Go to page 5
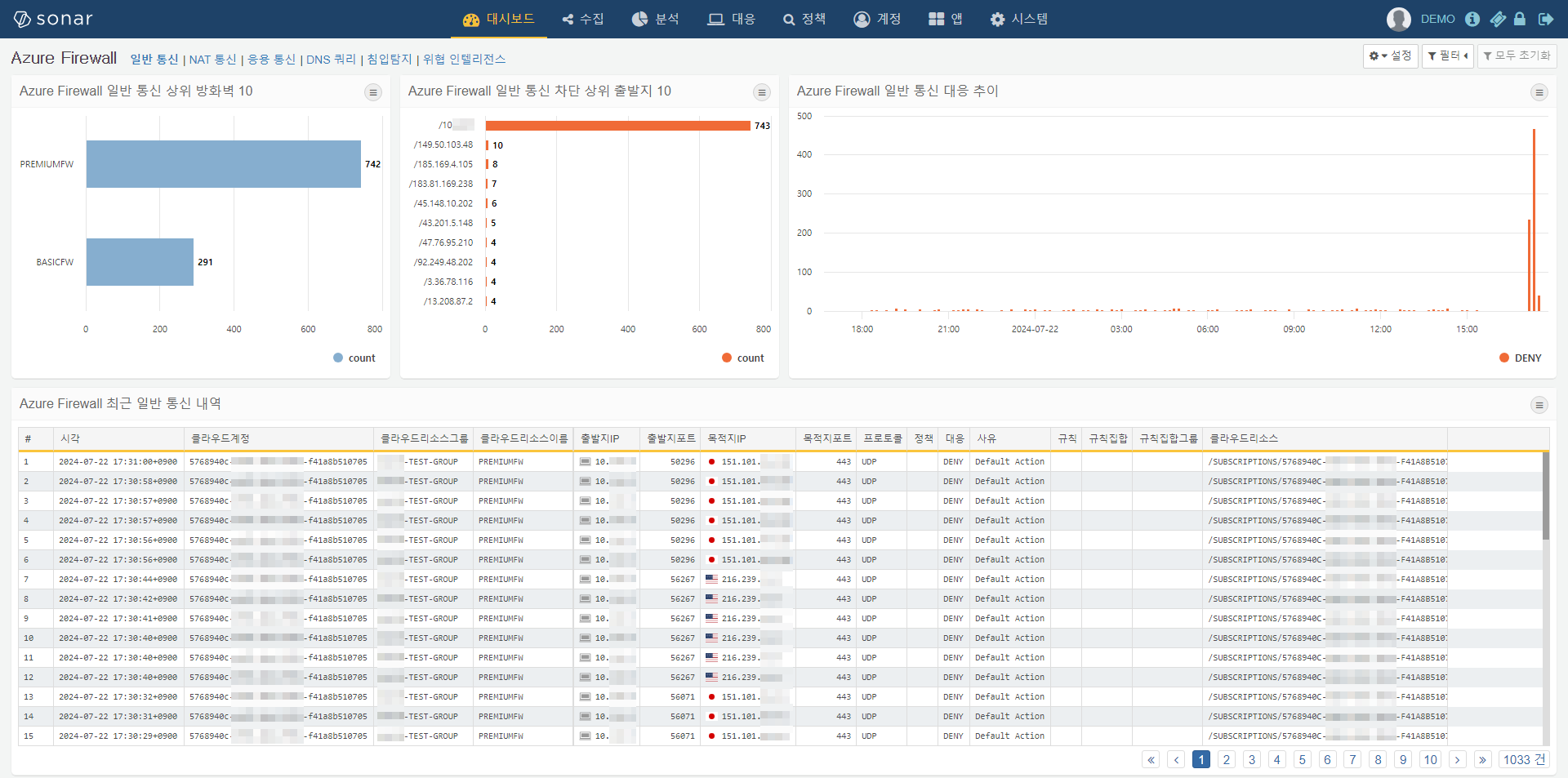Viewport: 1568px width, 778px height. click(1303, 759)
